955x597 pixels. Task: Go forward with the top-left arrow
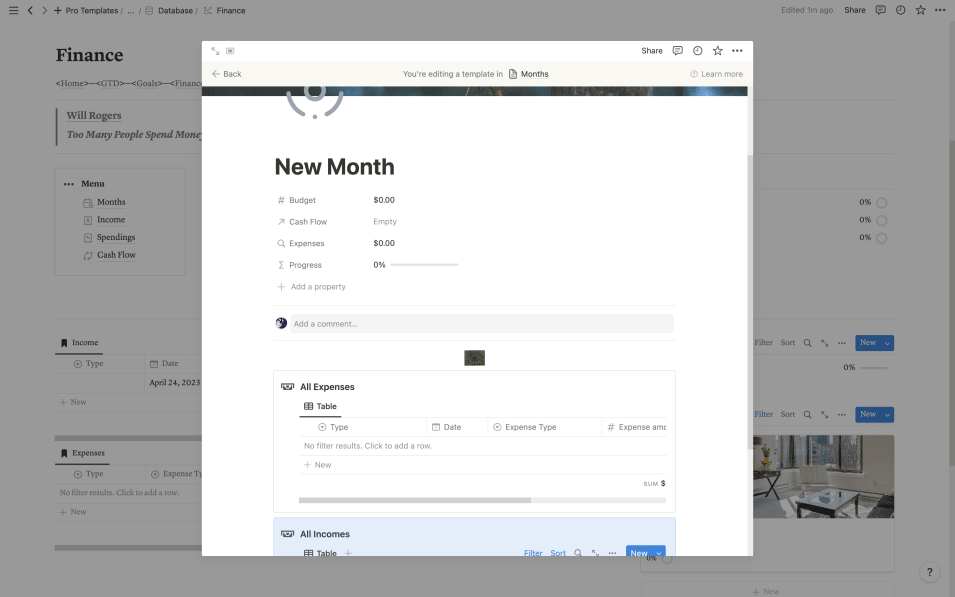pos(44,10)
